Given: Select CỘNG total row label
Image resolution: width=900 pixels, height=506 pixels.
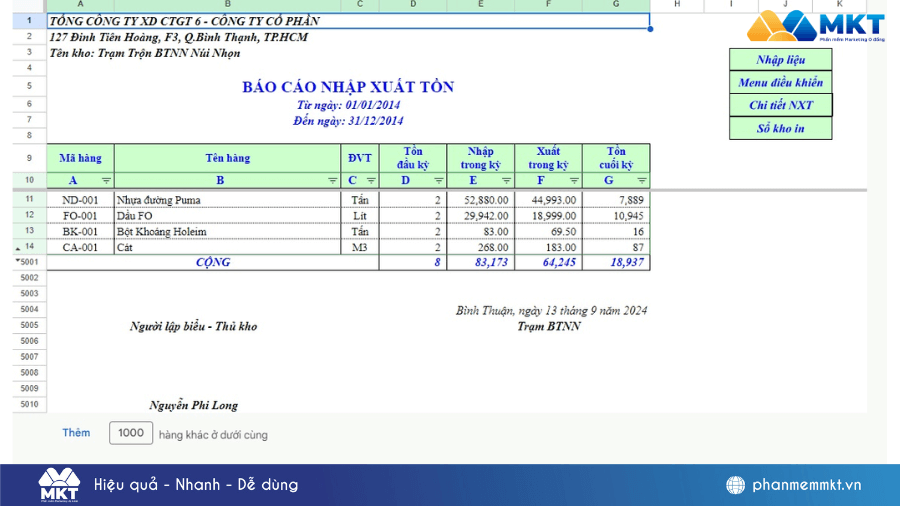Looking at the screenshot, I should pos(213,262).
